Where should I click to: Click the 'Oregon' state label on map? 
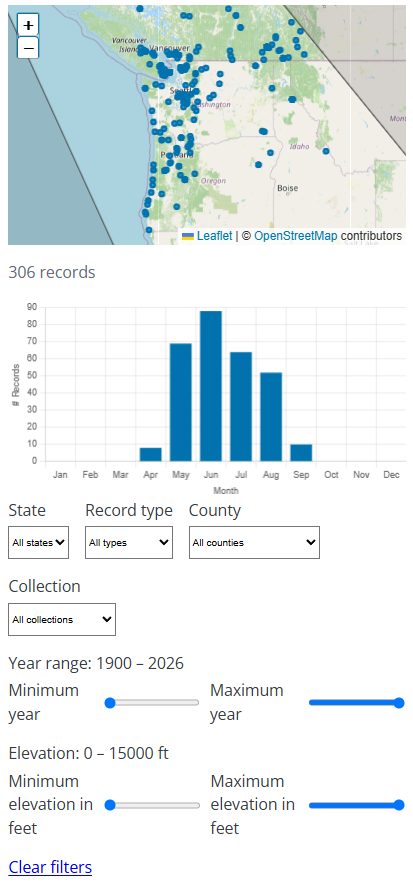click(x=213, y=181)
